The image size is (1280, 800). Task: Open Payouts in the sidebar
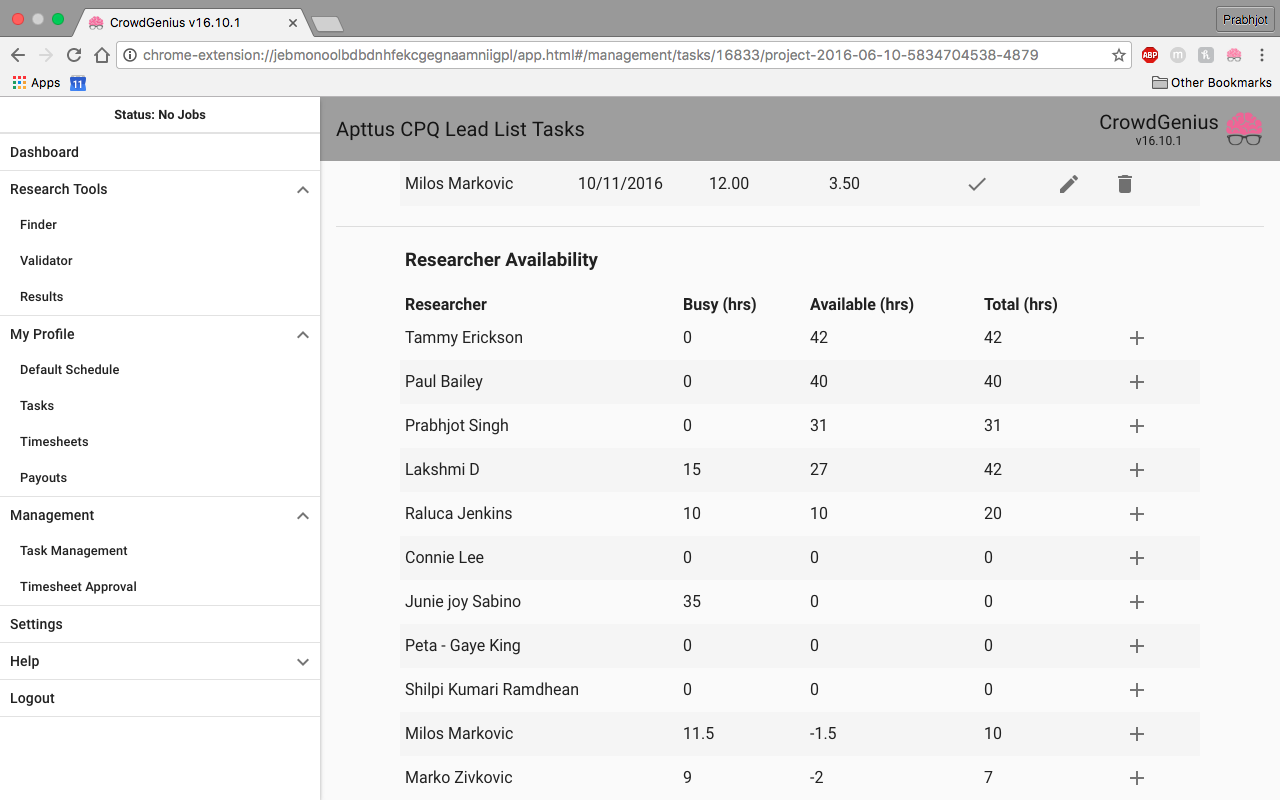click(x=160, y=478)
